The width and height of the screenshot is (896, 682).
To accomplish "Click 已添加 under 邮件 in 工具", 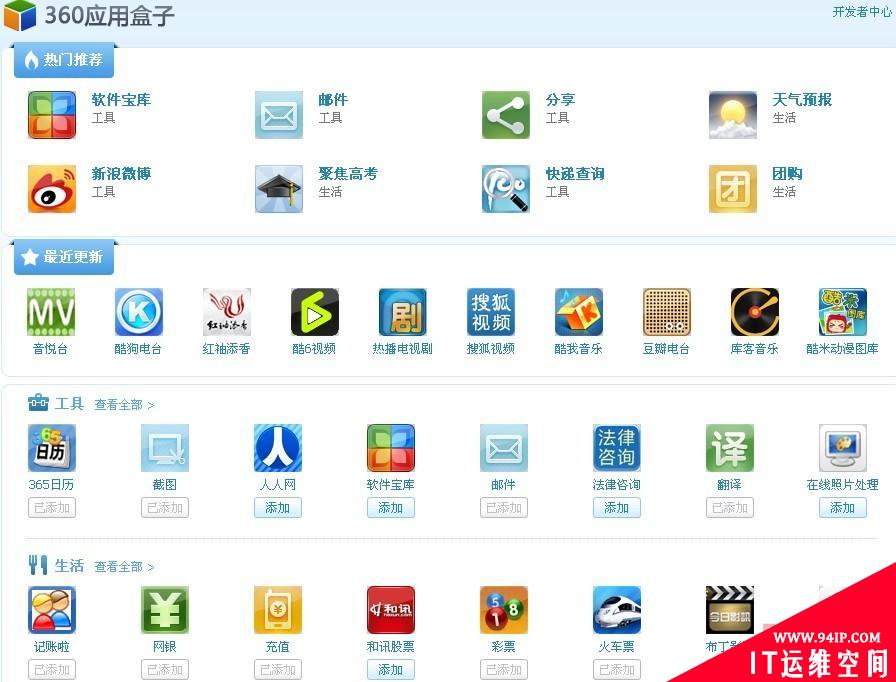I will [x=504, y=508].
